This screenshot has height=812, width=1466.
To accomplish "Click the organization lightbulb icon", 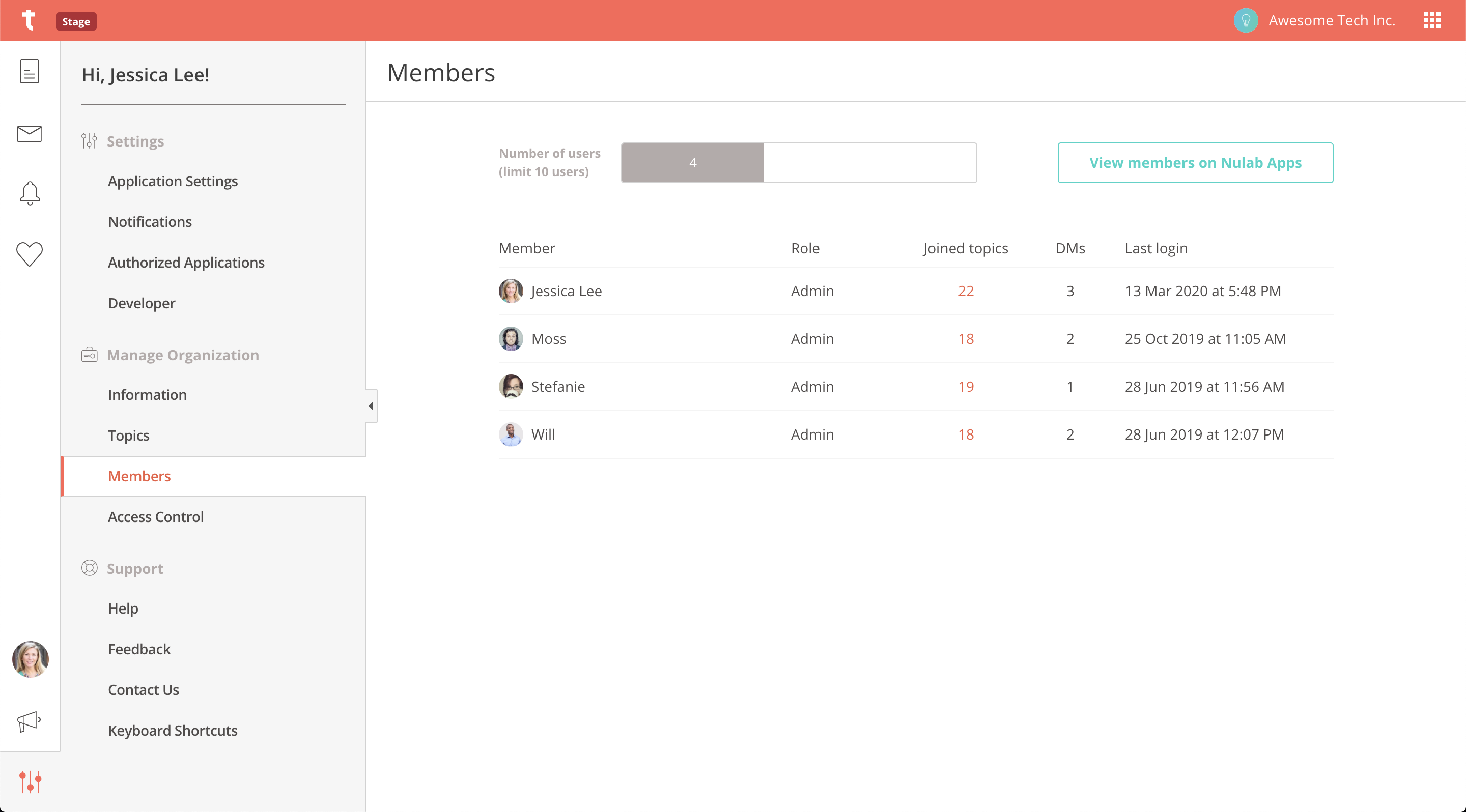I will pyautogui.click(x=1246, y=20).
